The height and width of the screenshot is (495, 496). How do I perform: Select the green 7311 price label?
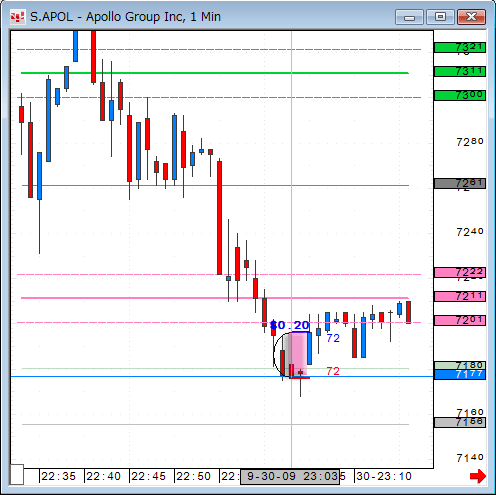coord(460,71)
